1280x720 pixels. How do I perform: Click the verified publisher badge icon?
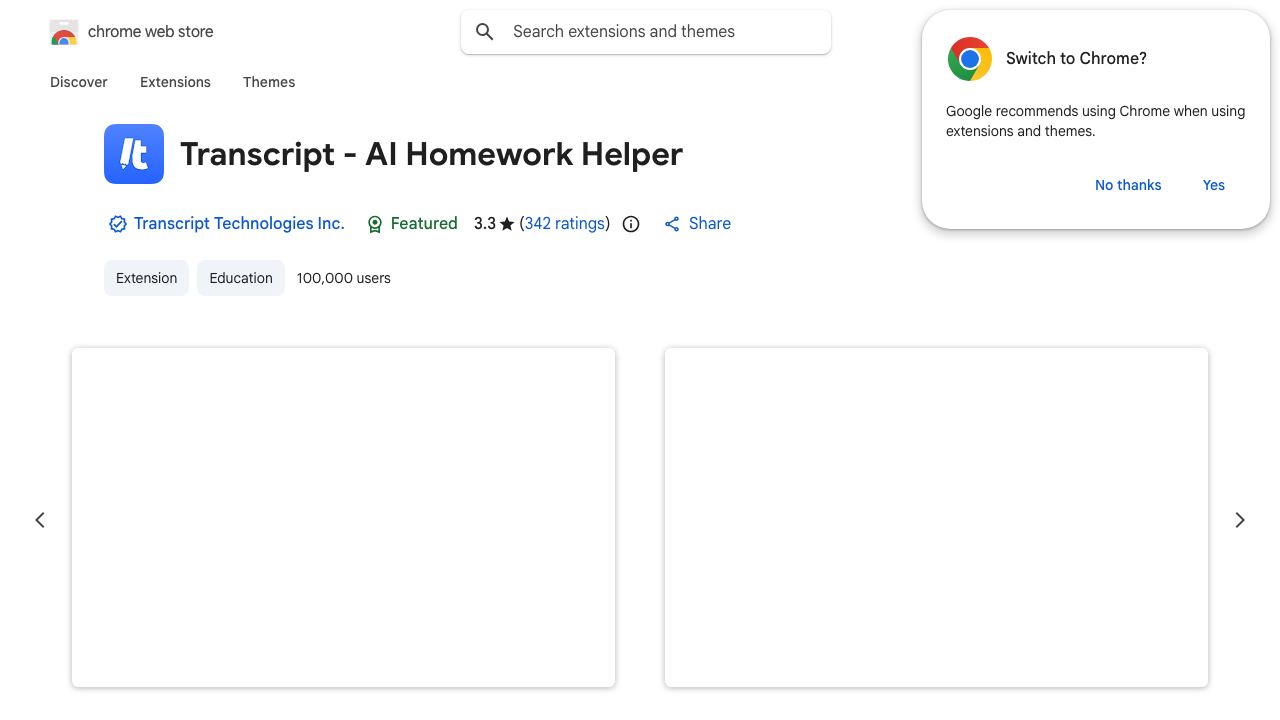click(118, 224)
